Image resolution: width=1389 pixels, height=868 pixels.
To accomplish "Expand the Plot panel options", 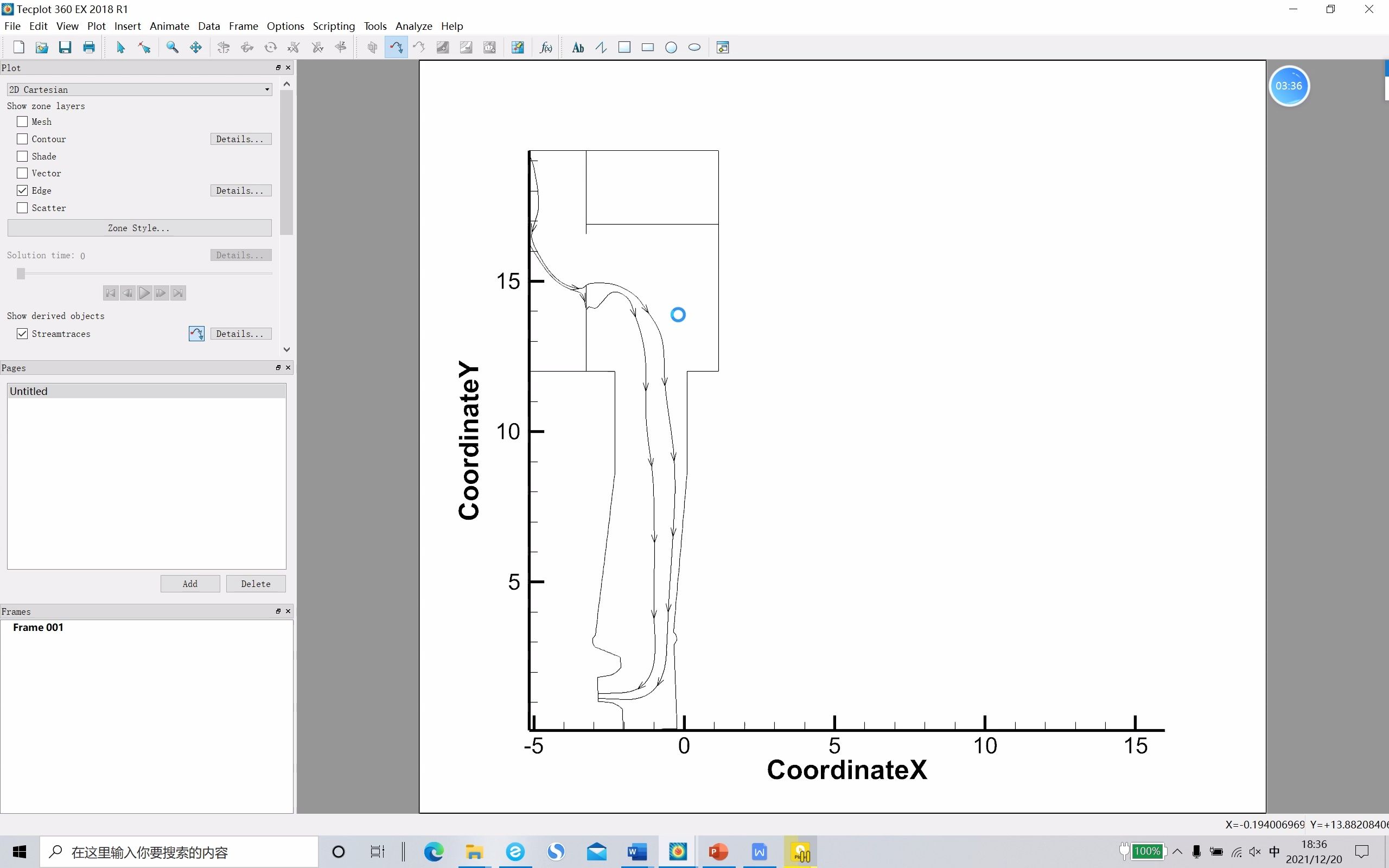I will point(277,67).
